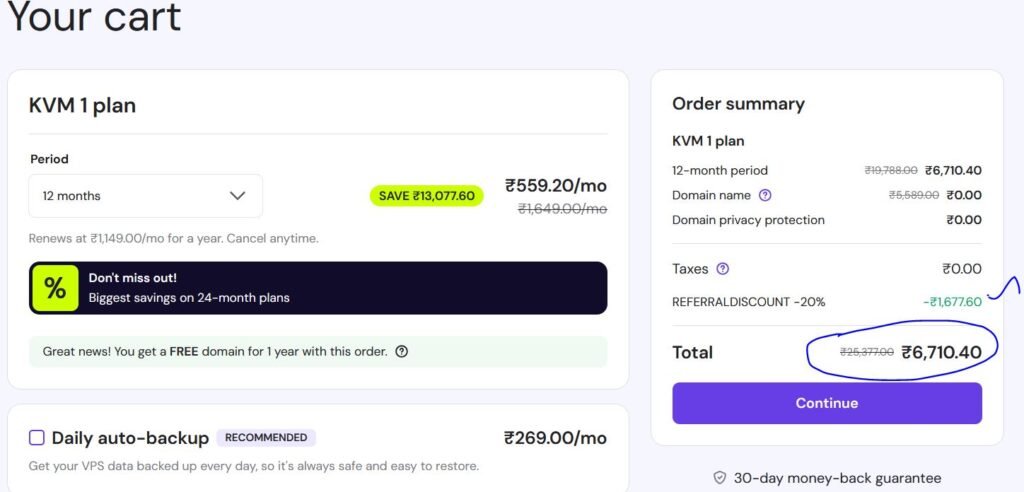Click the ₹559.20/mo plan price
The height and width of the screenshot is (492, 1024).
[x=555, y=185]
